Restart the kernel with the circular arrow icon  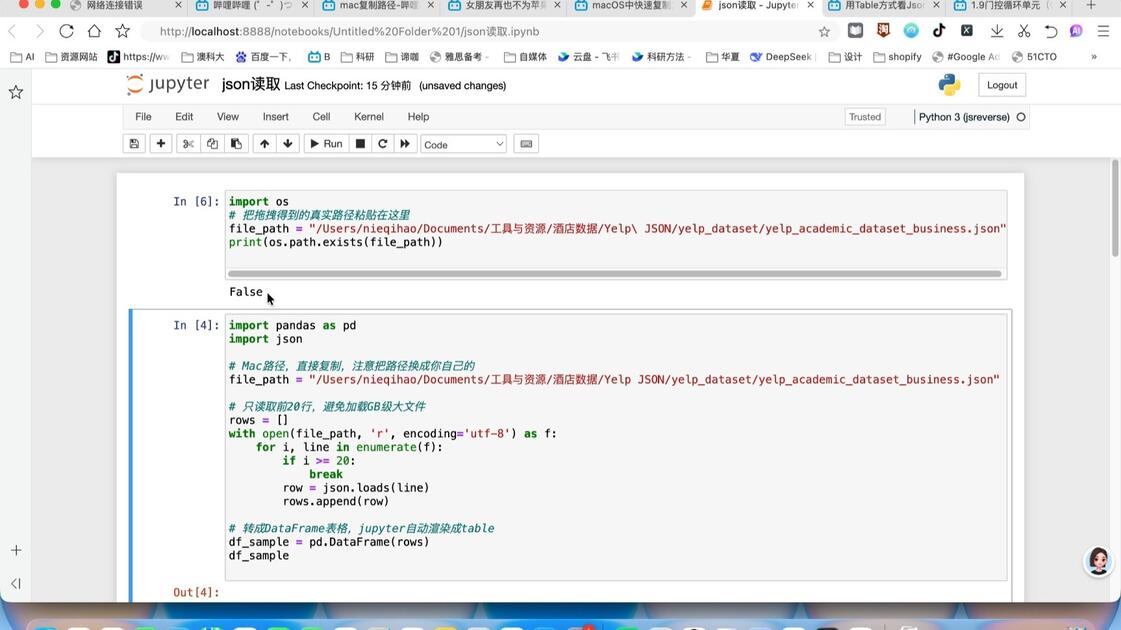click(382, 144)
